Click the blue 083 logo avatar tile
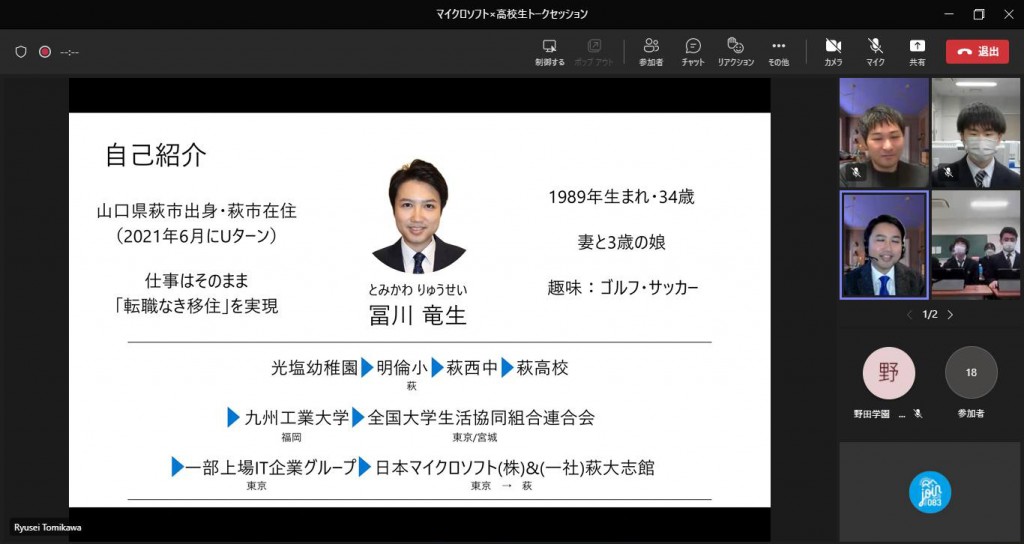This screenshot has height=544, width=1024. click(x=929, y=492)
